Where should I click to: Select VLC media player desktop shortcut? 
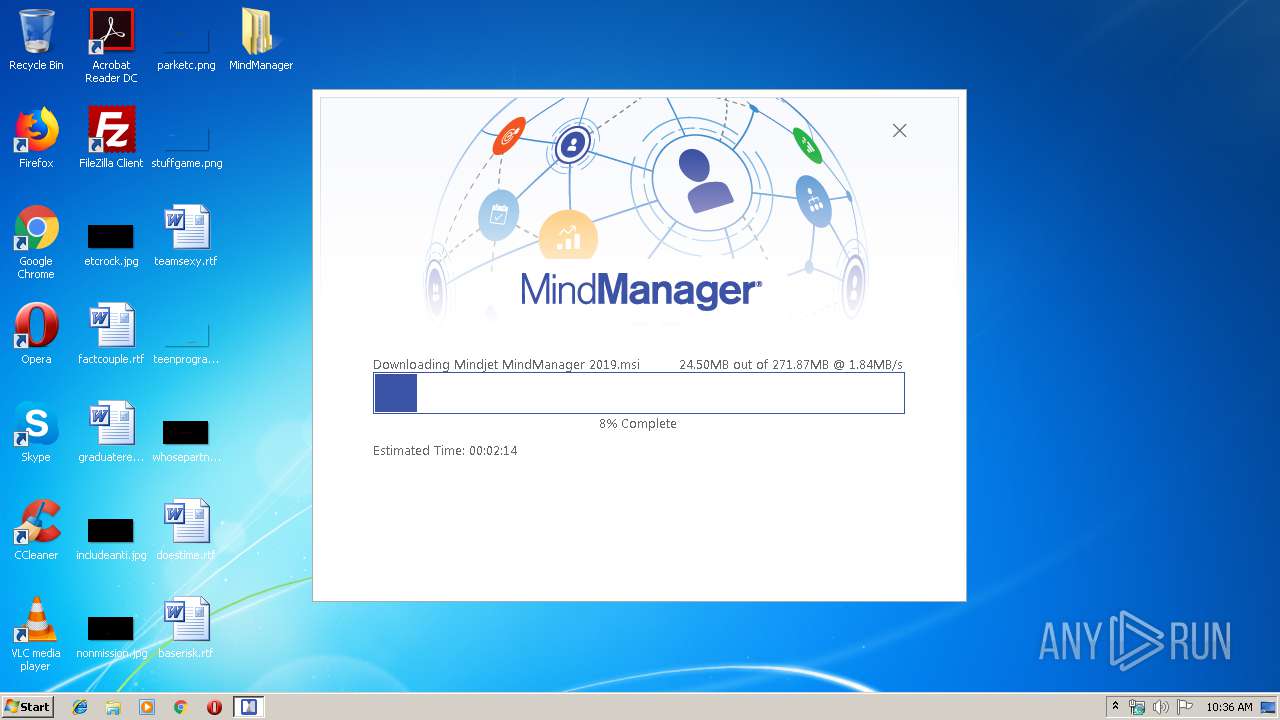click(36, 635)
